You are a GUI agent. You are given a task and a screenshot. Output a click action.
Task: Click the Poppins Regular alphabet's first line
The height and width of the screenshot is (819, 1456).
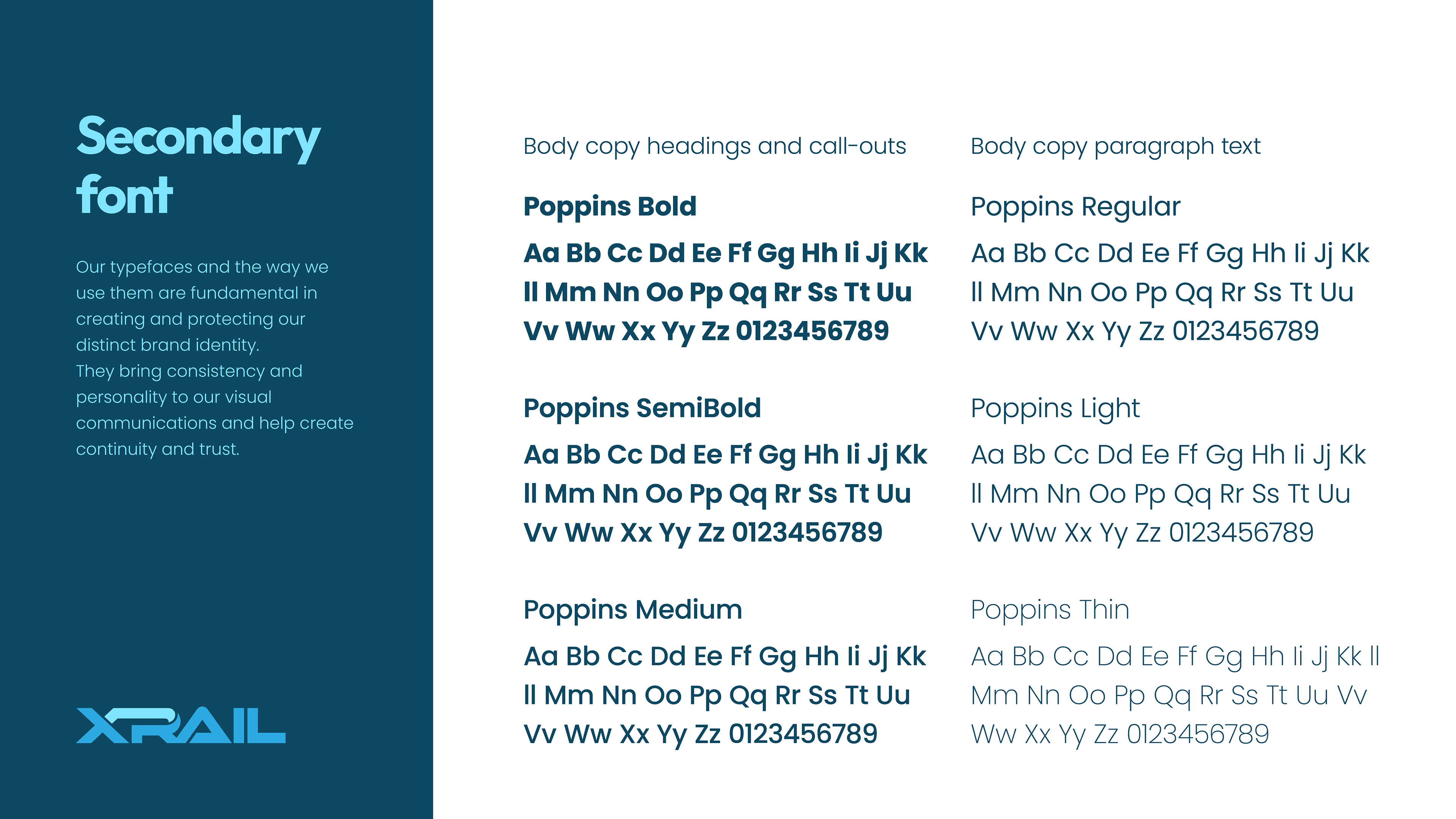pyautogui.click(x=1170, y=254)
